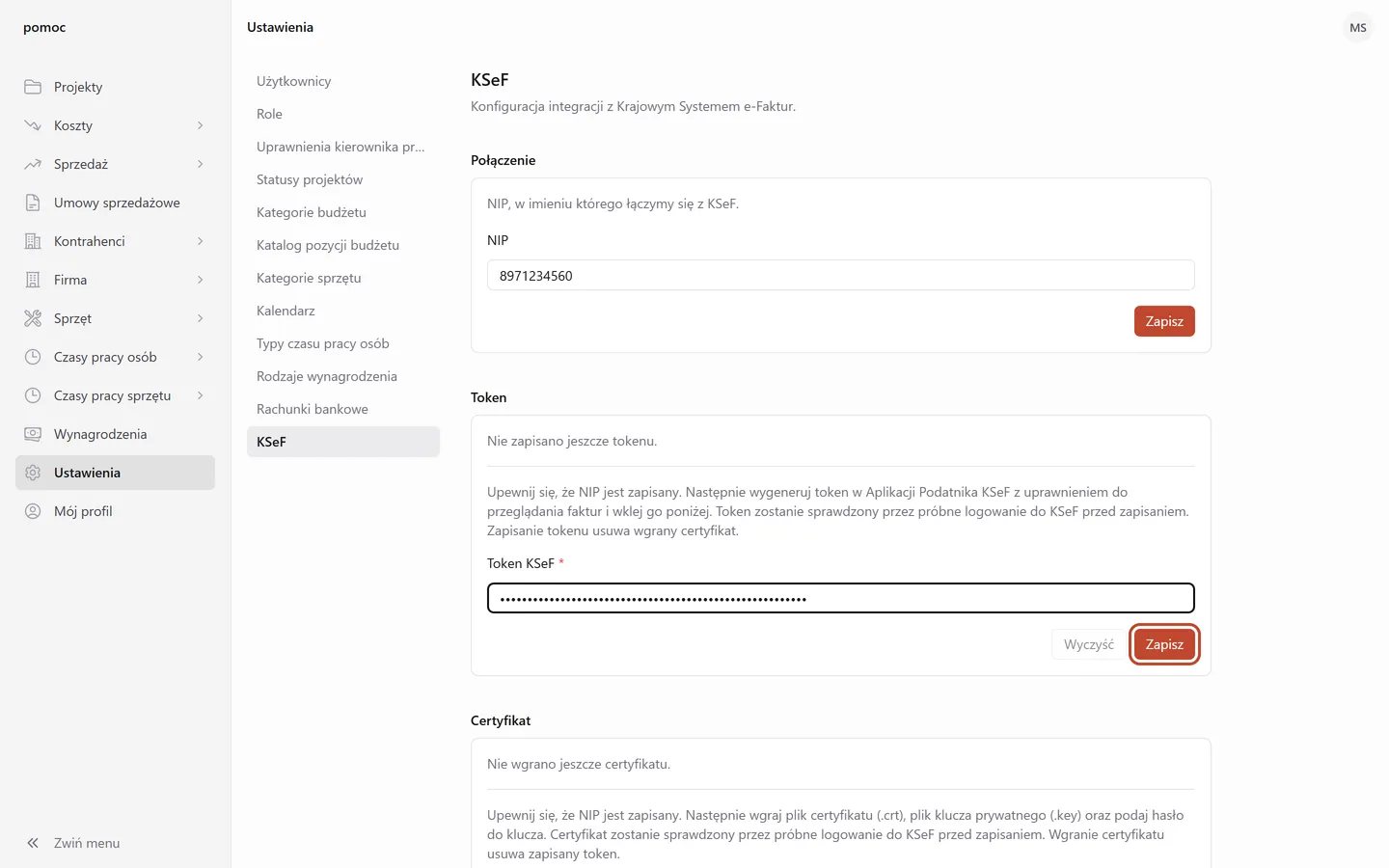Click the Ustawienia gear icon
This screenshot has width=1389, height=868.
[x=33, y=473]
